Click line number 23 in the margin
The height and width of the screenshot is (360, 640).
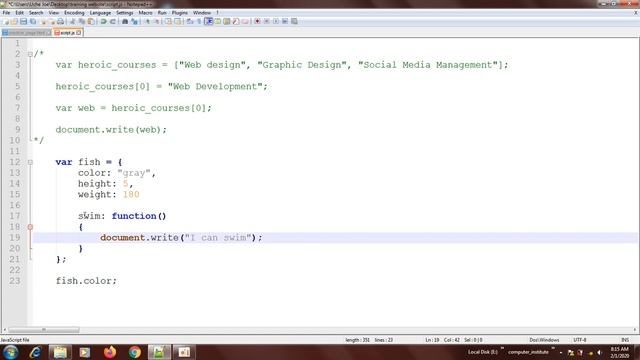click(x=15, y=281)
